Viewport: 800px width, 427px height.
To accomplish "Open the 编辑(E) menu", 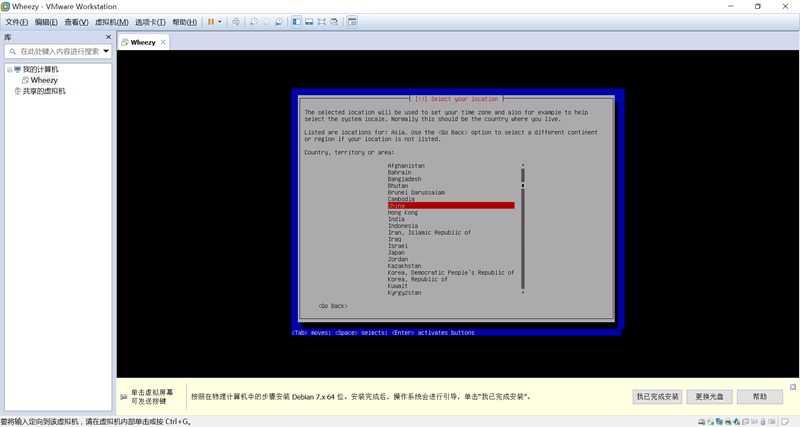I will point(46,22).
